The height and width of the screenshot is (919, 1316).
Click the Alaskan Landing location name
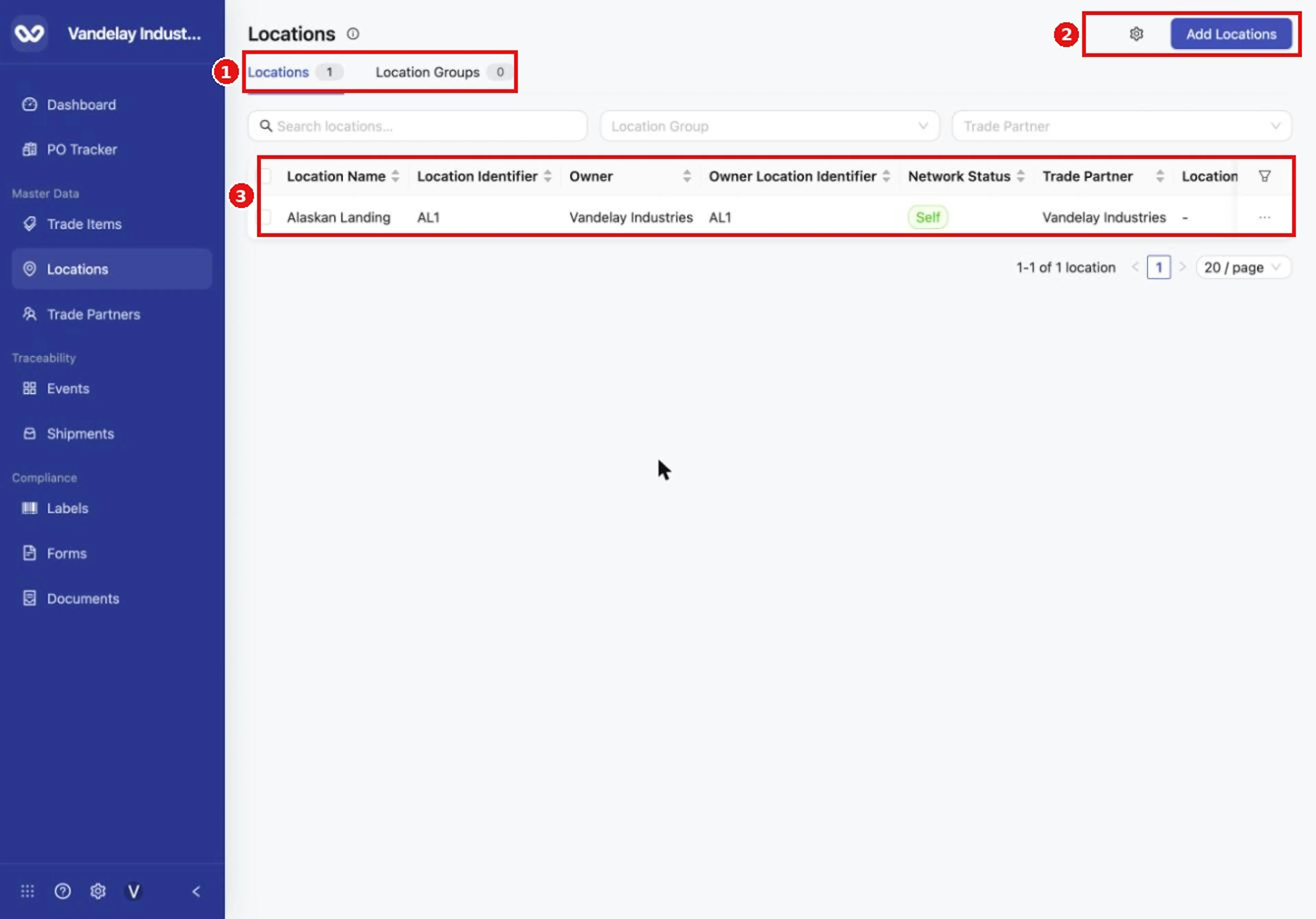tap(339, 217)
